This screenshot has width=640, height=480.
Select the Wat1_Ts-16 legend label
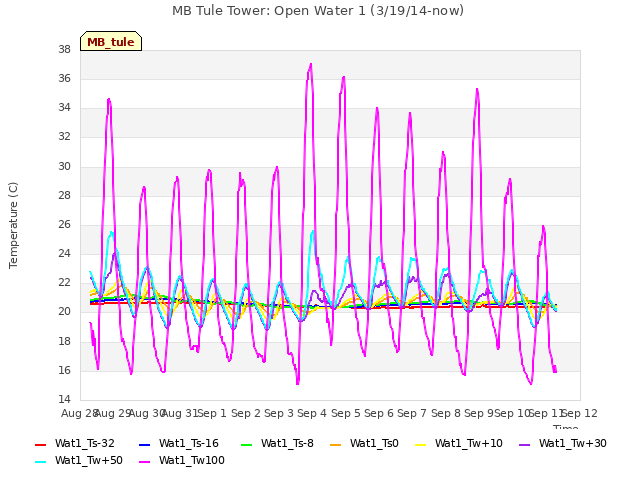(189, 444)
